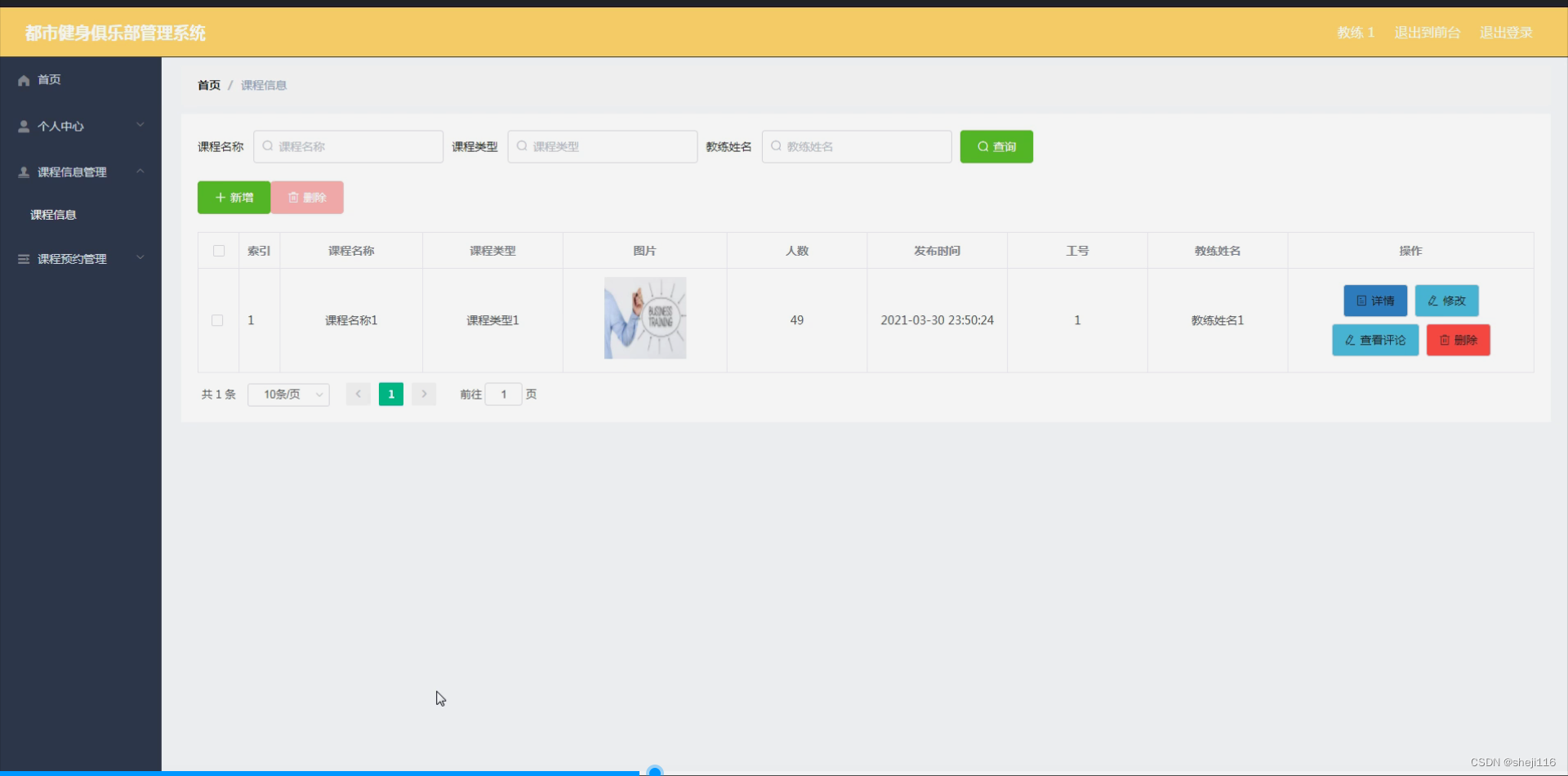Image resolution: width=1568 pixels, height=776 pixels.
Task: Click the plus icon on the 新增 button
Action: pos(220,197)
